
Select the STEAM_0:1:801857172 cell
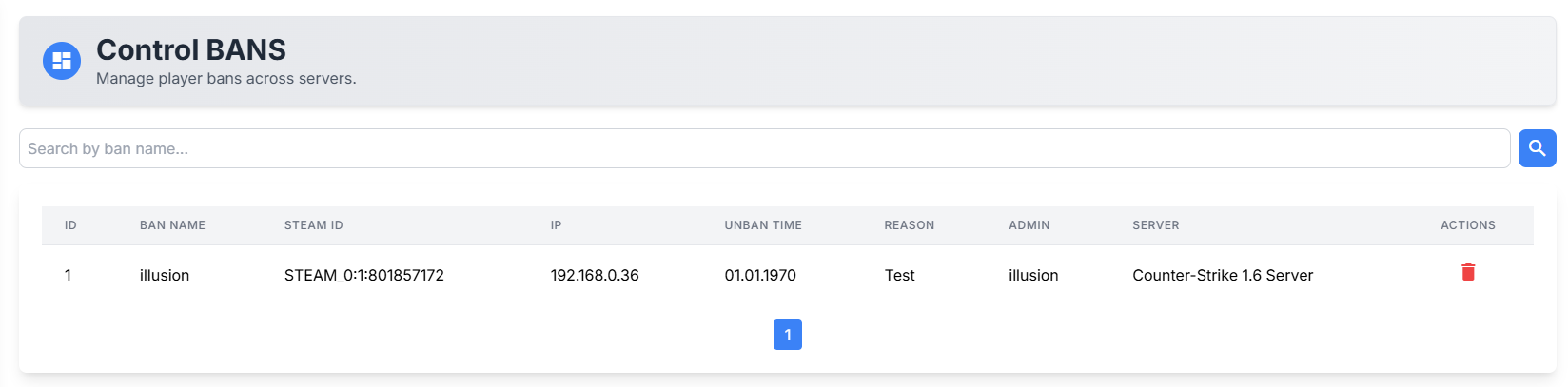[x=363, y=275]
